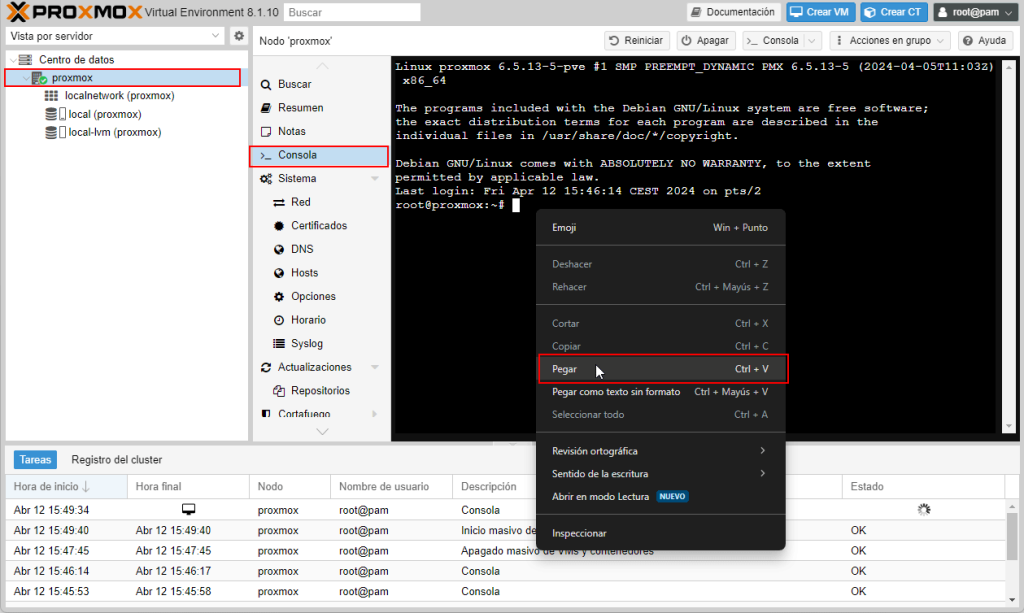Click the console scrollbar up arrow
The height and width of the screenshot is (613, 1024).
[x=1009, y=67]
